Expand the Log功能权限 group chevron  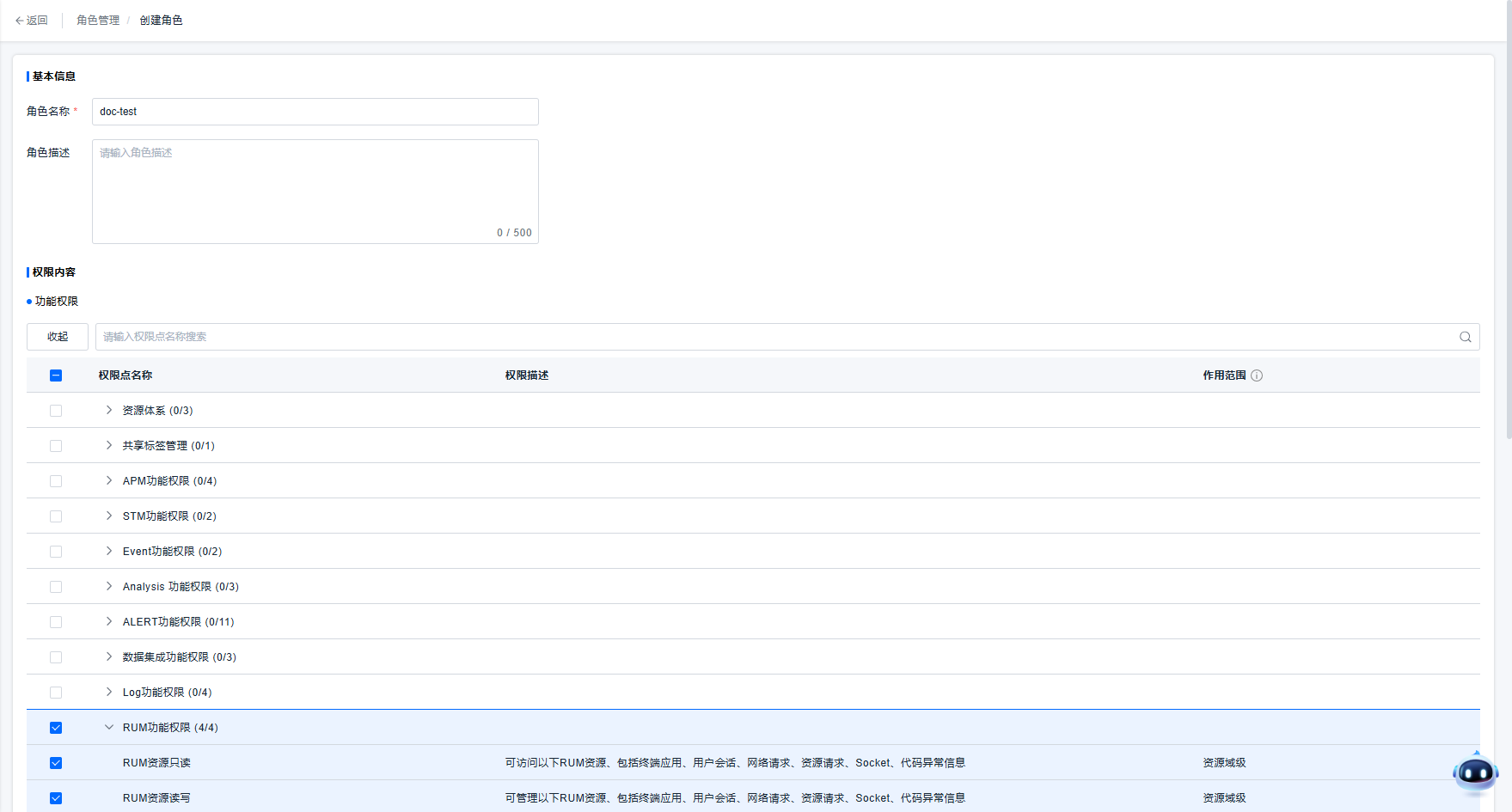pyautogui.click(x=109, y=693)
